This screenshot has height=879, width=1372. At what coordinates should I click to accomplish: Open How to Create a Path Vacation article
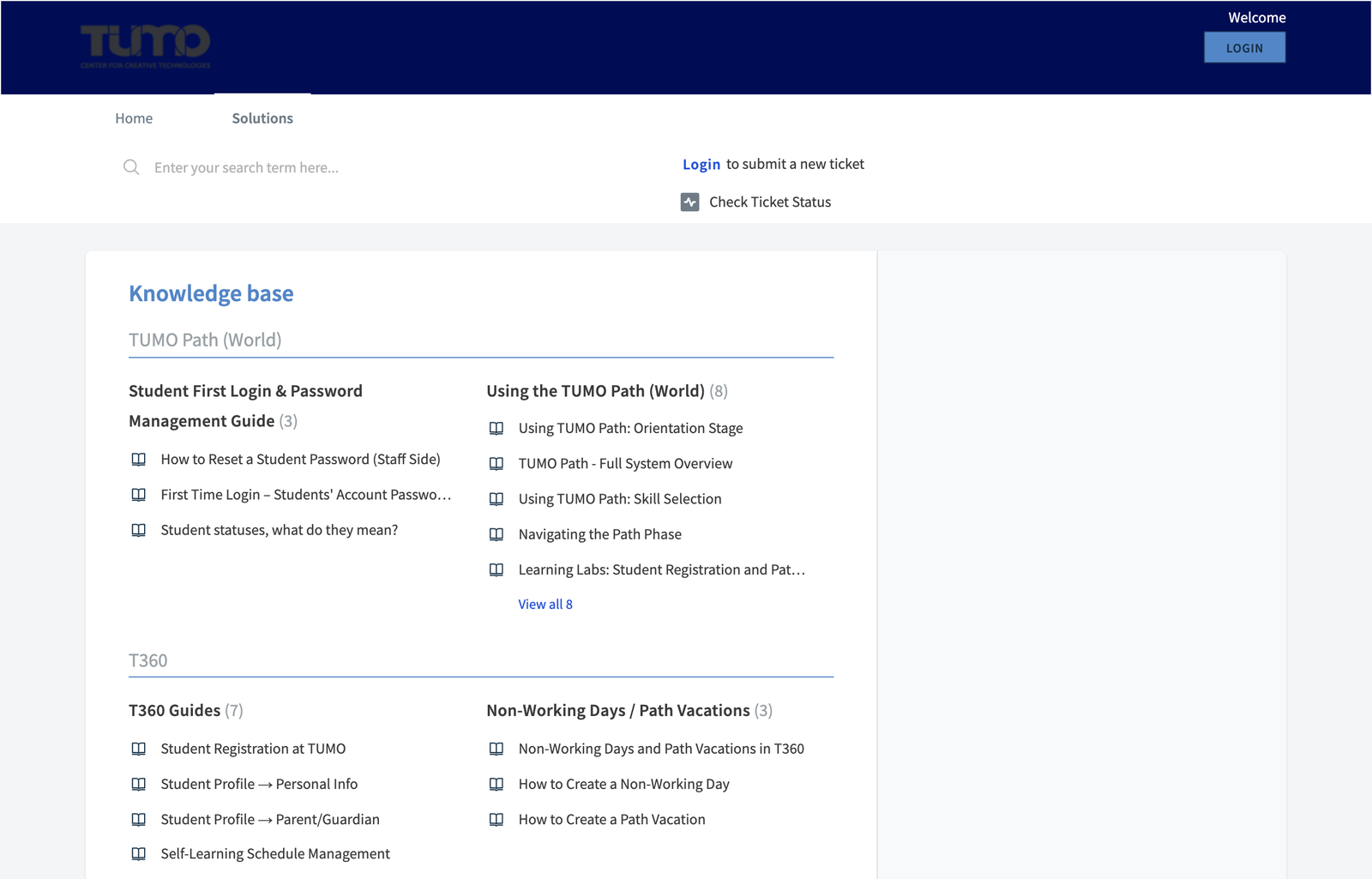(x=612, y=820)
